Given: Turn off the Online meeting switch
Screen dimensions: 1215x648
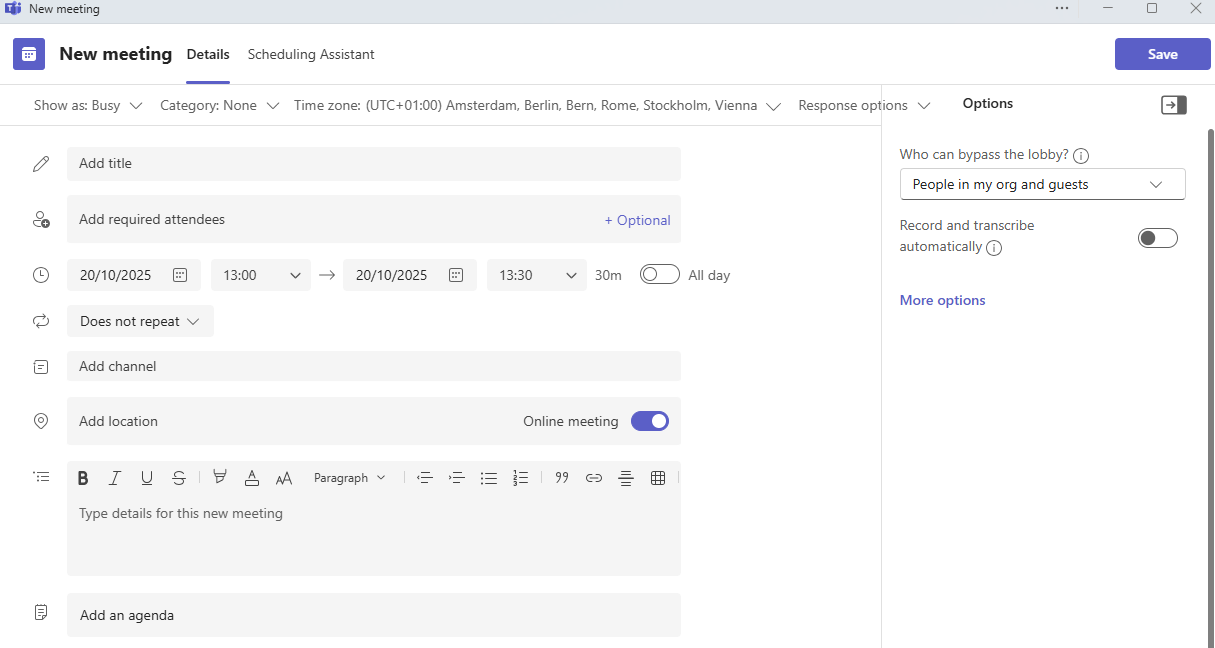Looking at the screenshot, I should click(650, 421).
